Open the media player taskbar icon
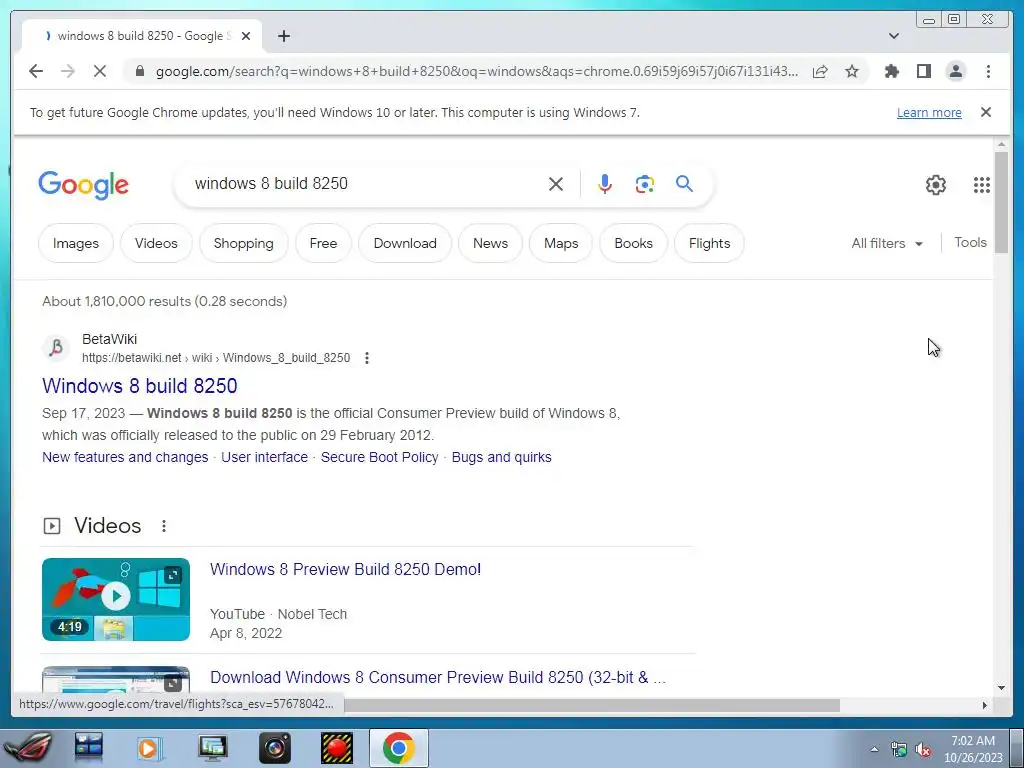Screen dimensions: 1024x768 [x=148, y=748]
